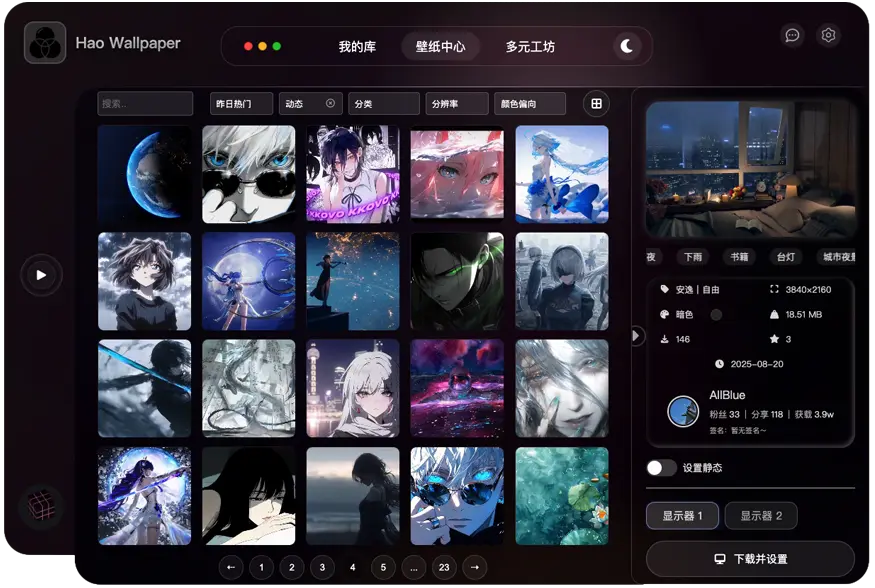Open the 分辨率 resolution dropdown
Viewport: 875px width, 588px height.
[457, 104]
